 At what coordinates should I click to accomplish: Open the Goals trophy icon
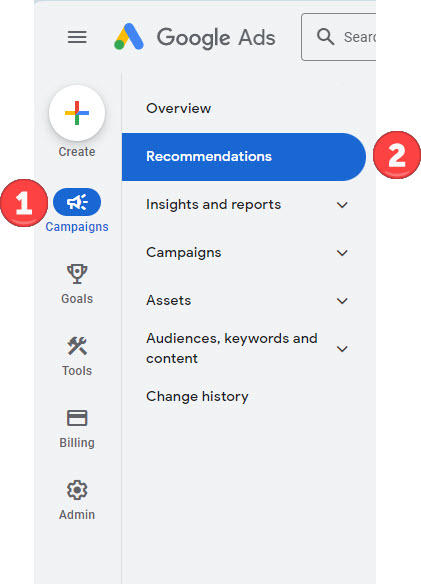coord(77,274)
